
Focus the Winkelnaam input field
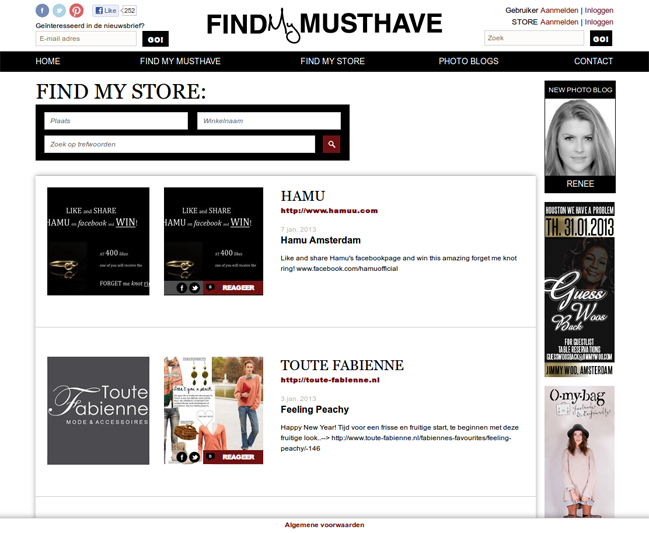pyautogui.click(x=269, y=121)
